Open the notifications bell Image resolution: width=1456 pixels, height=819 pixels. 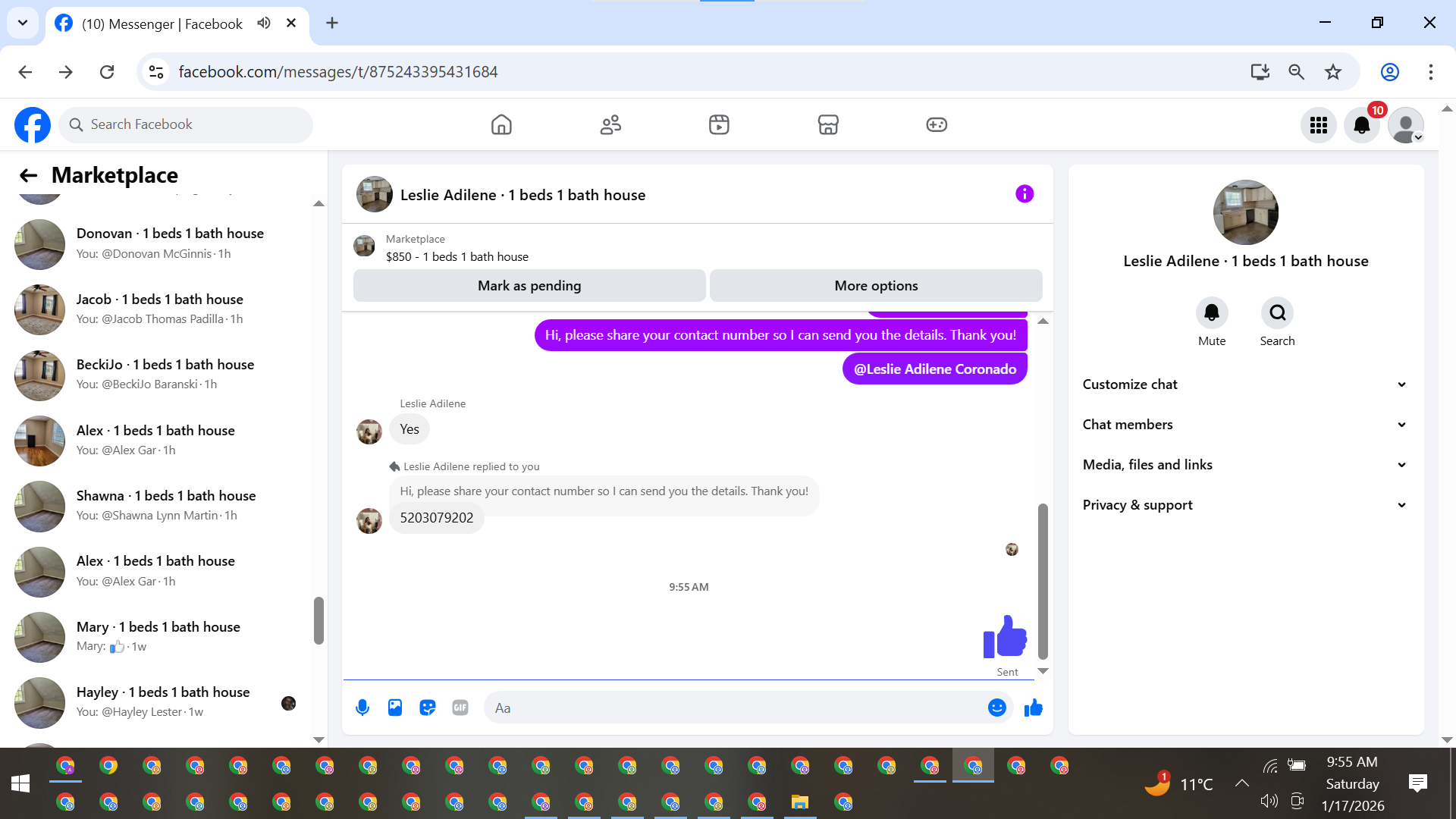[x=1361, y=125]
